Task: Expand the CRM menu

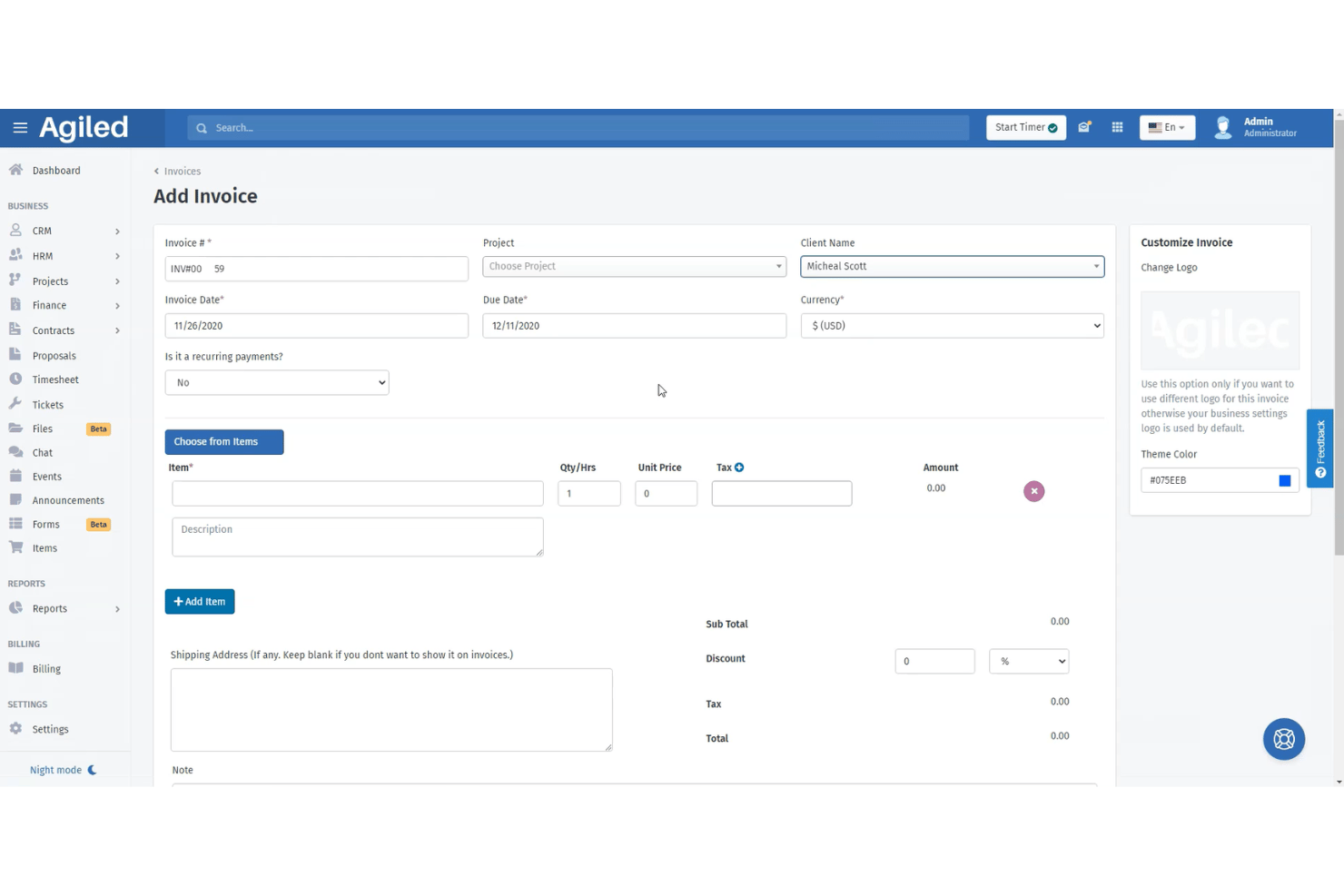Action: pos(64,231)
